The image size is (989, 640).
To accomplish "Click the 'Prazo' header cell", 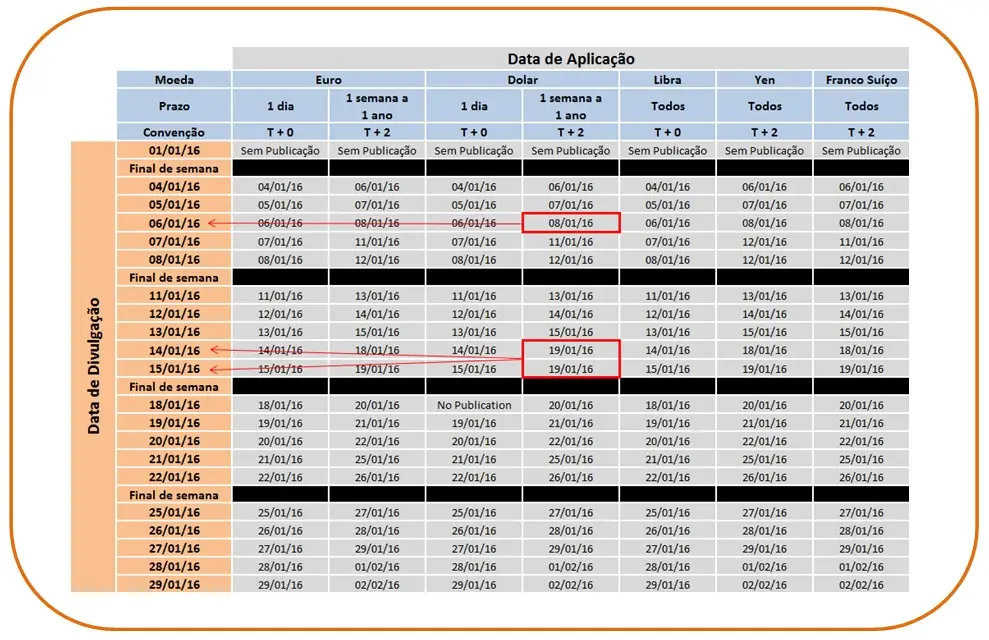I will 174,106.
